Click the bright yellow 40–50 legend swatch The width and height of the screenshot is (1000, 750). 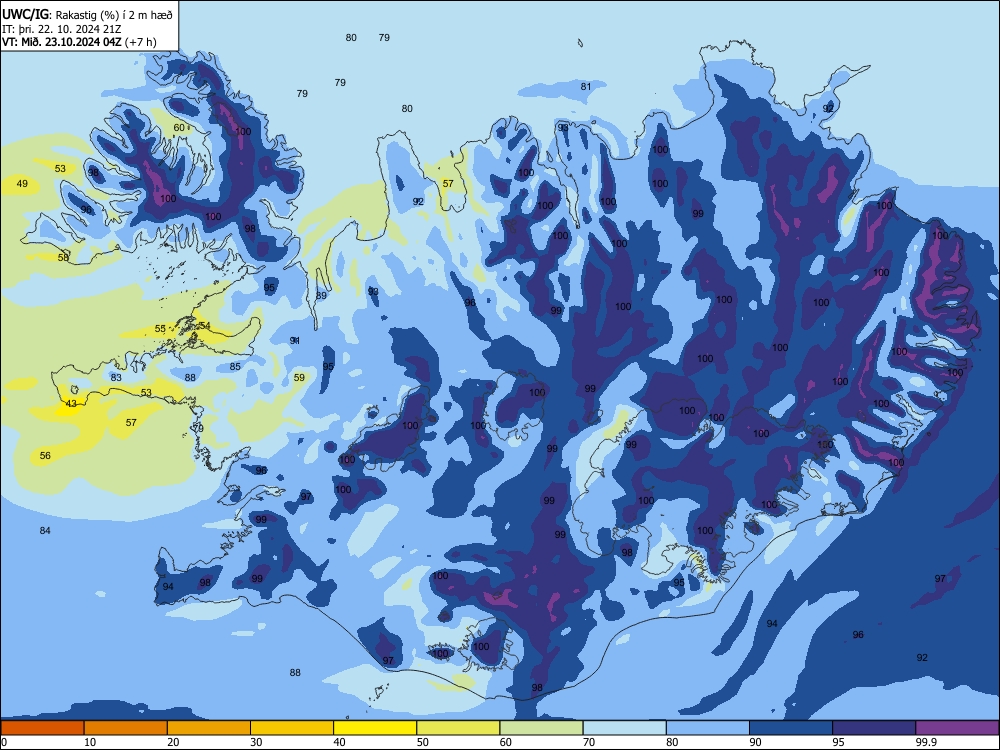click(x=375, y=728)
